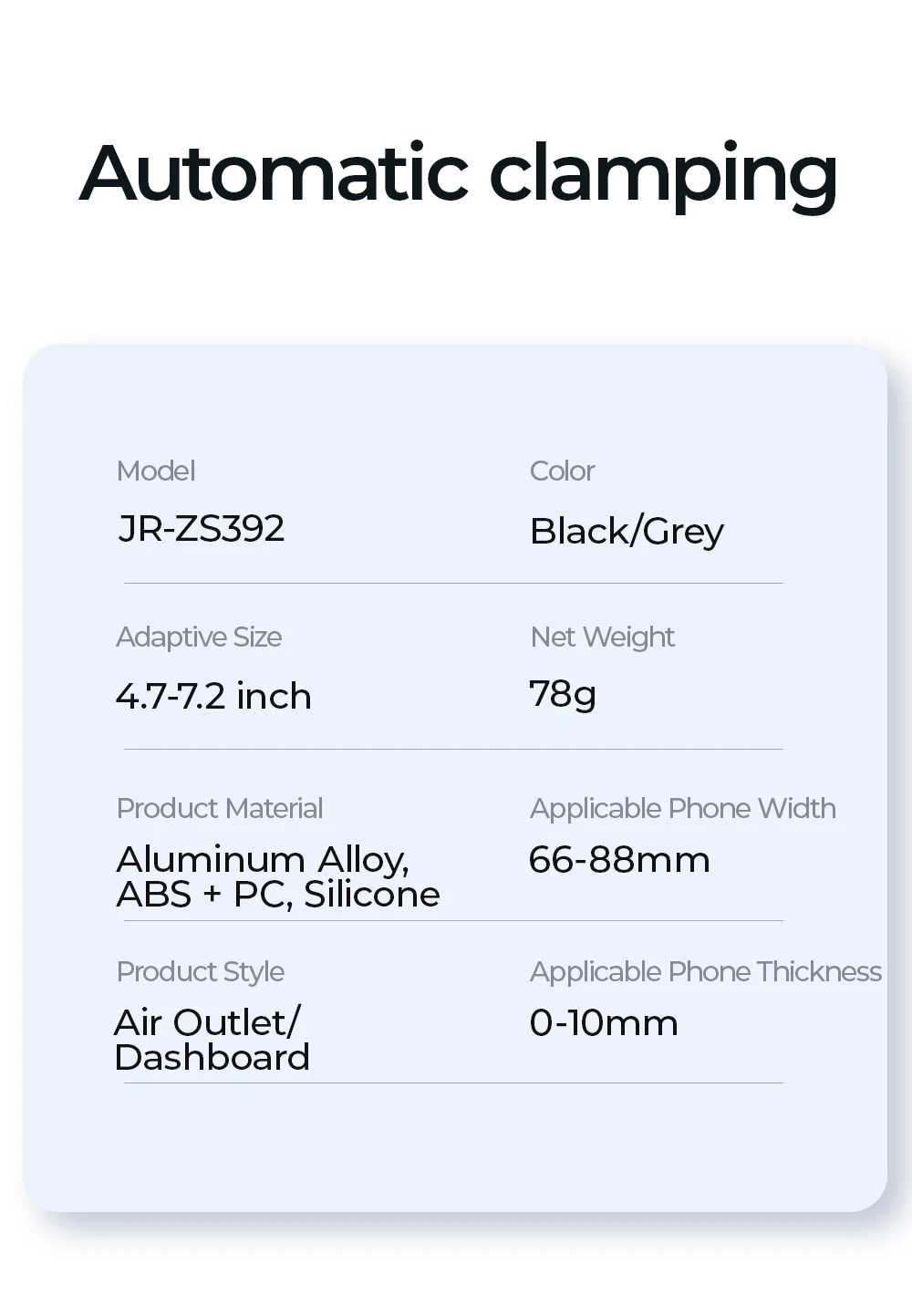Click the "Aluminum Alloy," material text
912x1316 pixels.
coord(263,860)
